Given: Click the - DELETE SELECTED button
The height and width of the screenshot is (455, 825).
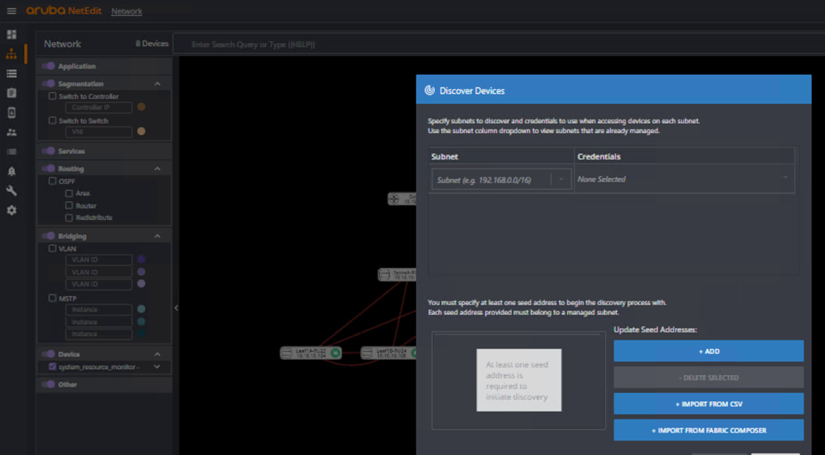Looking at the screenshot, I should [709, 377].
